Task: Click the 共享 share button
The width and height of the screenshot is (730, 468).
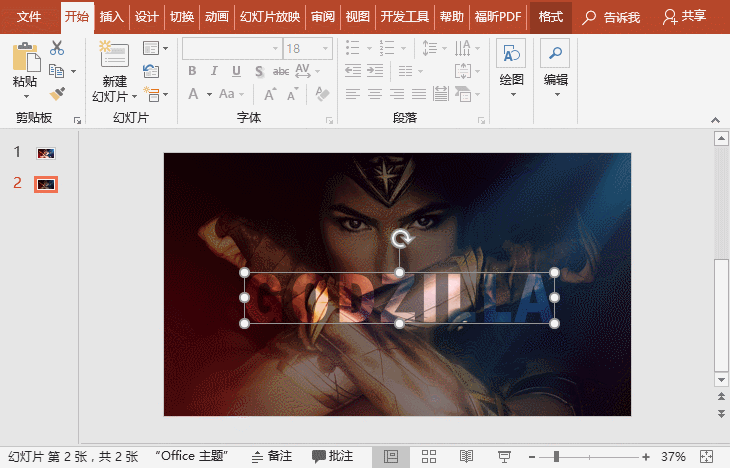Action: tap(684, 17)
